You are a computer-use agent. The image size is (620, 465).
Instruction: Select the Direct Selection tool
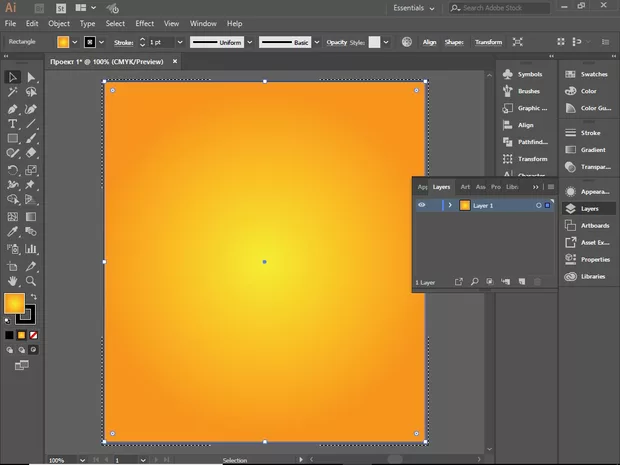click(31, 77)
